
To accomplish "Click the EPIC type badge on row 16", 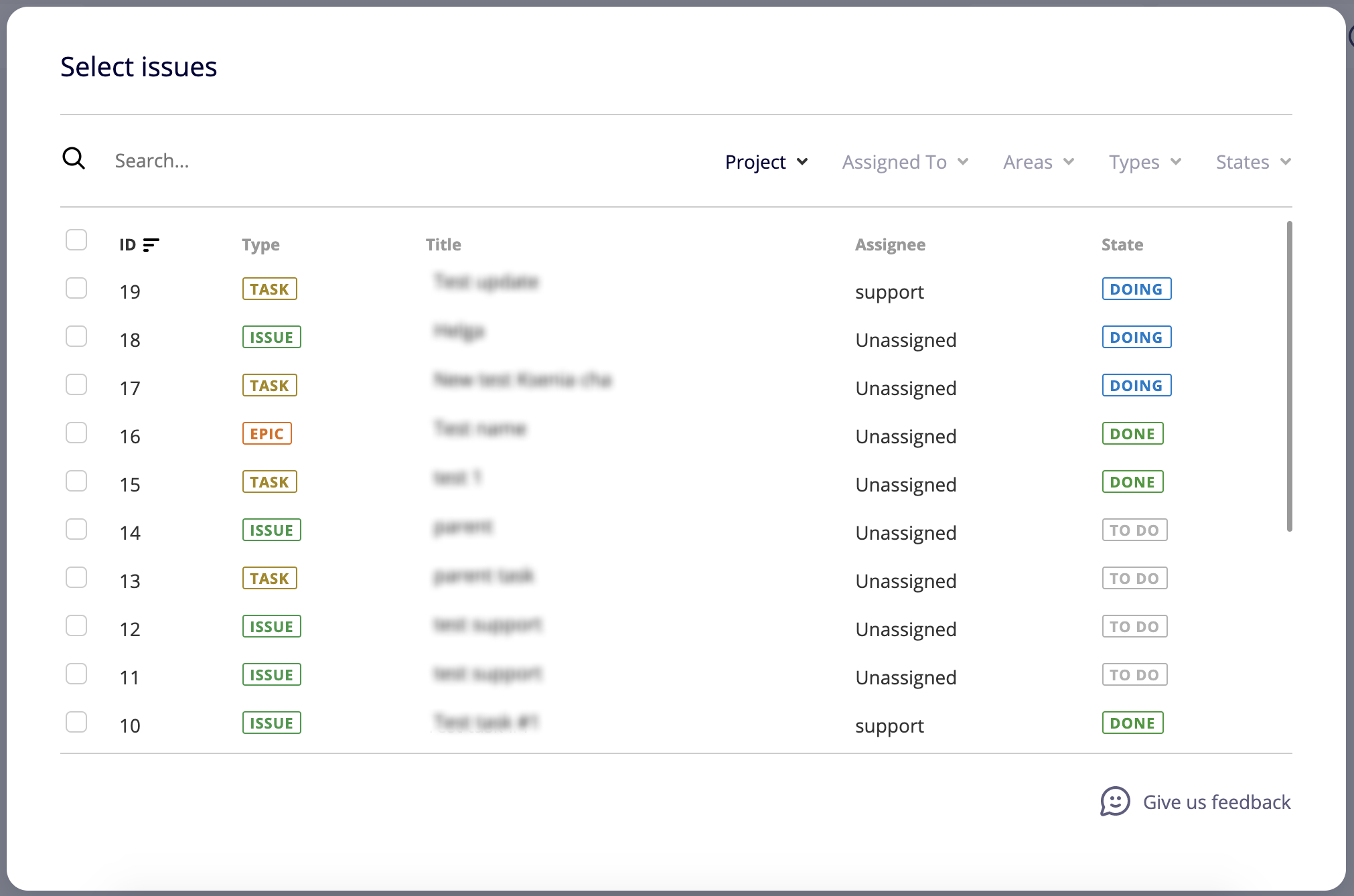I will point(267,434).
